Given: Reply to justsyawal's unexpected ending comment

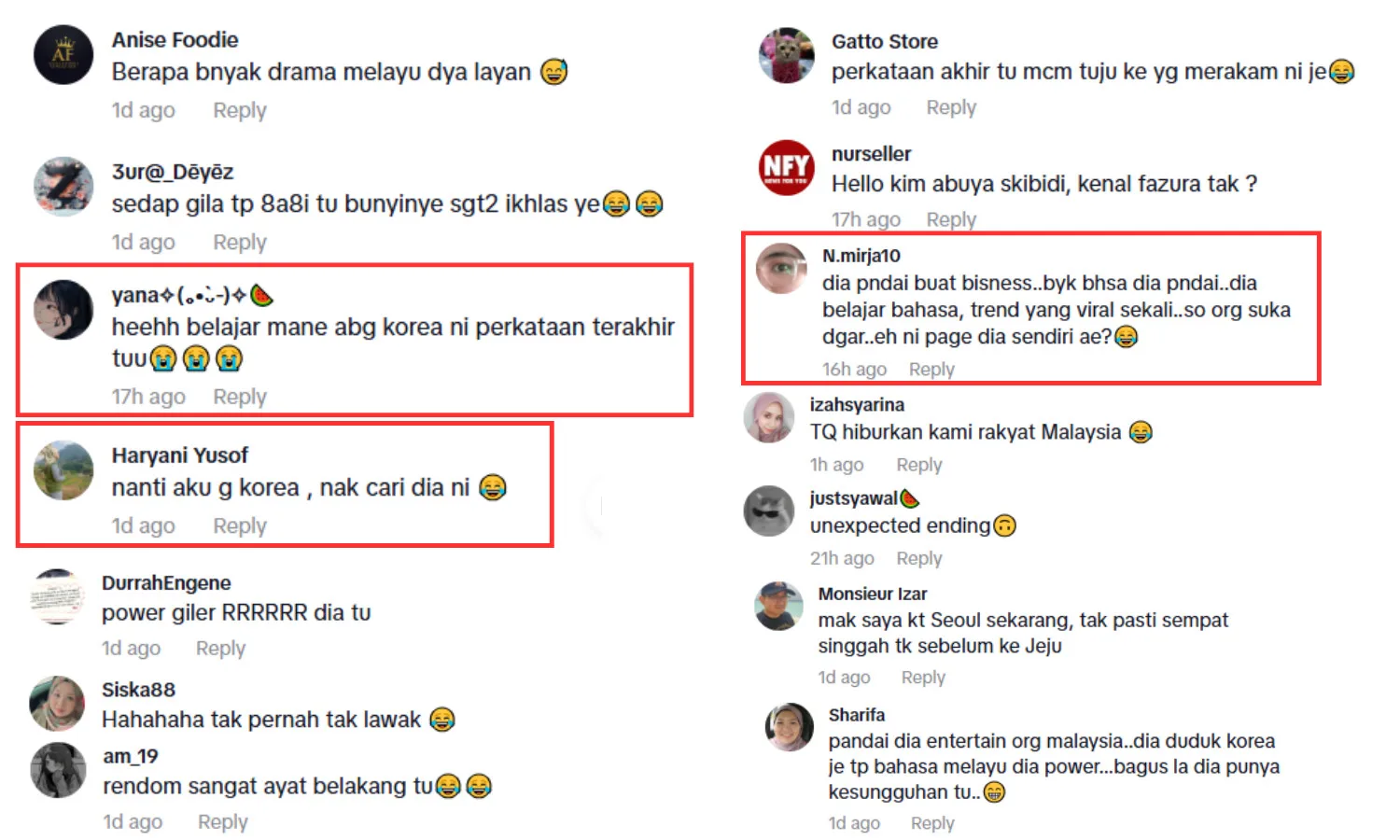Looking at the screenshot, I should click(x=919, y=558).
